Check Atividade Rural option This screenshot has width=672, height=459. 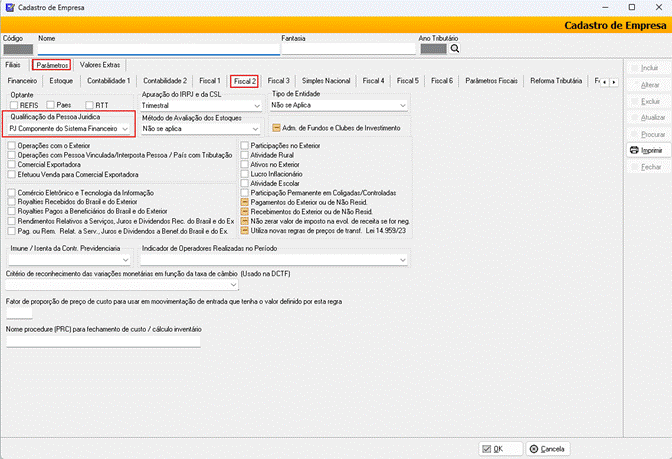(x=244, y=155)
